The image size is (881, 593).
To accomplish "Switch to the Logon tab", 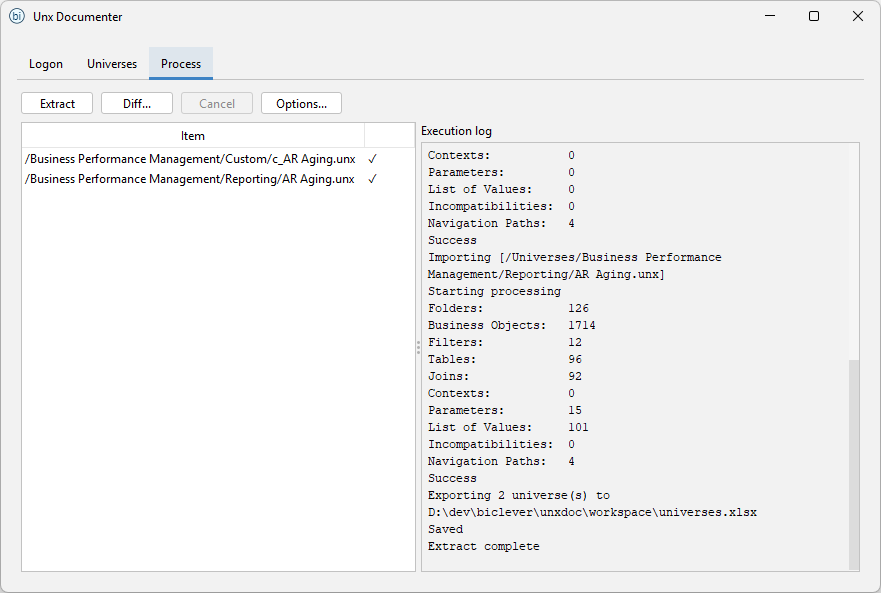I will 46,64.
